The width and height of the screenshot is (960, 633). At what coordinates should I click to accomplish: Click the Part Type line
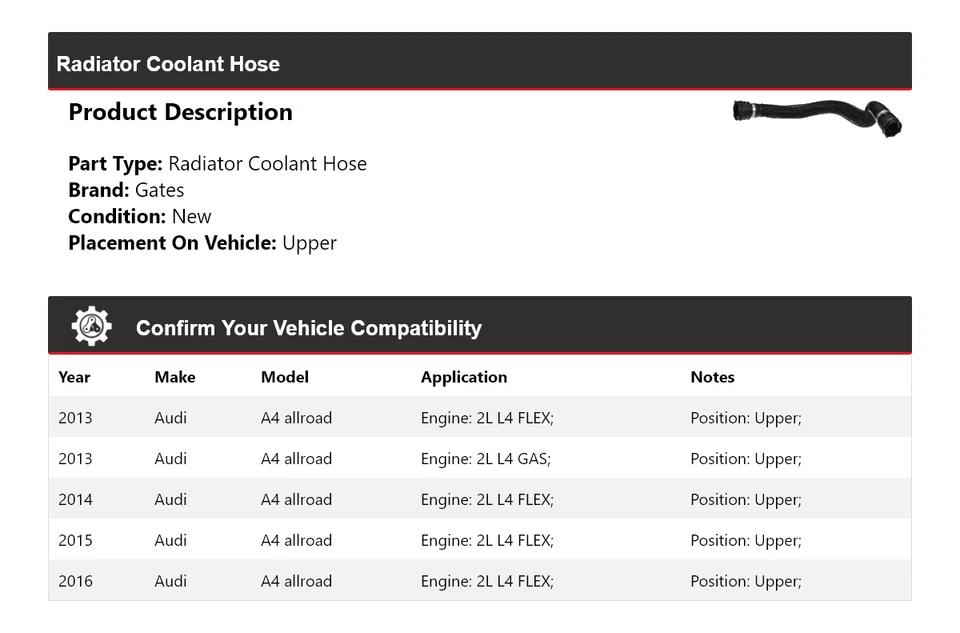217,164
